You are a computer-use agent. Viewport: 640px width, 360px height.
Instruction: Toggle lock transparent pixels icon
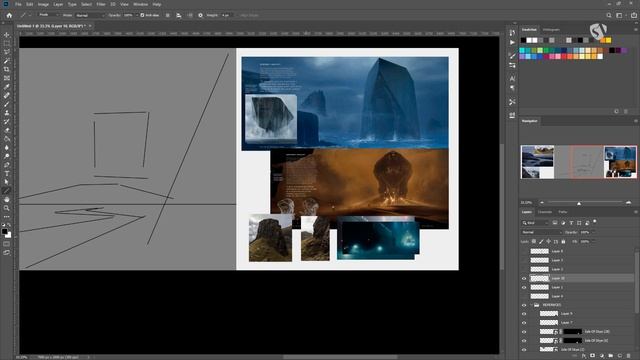coord(534,242)
